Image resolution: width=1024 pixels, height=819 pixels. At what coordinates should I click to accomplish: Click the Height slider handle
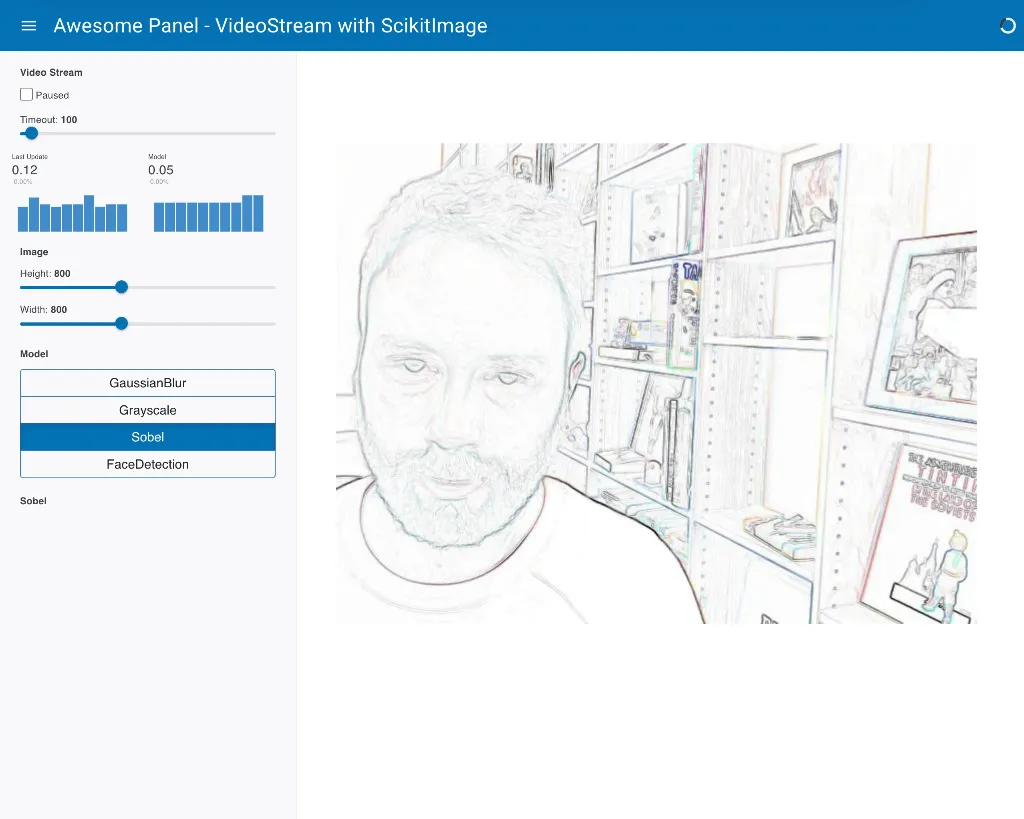click(x=121, y=287)
